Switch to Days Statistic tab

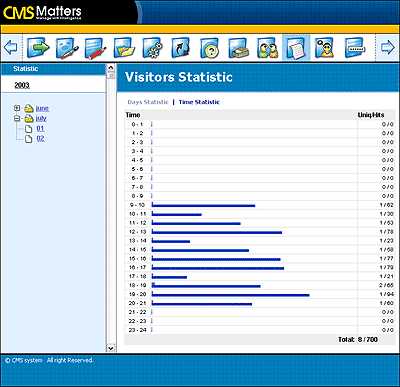(148, 102)
